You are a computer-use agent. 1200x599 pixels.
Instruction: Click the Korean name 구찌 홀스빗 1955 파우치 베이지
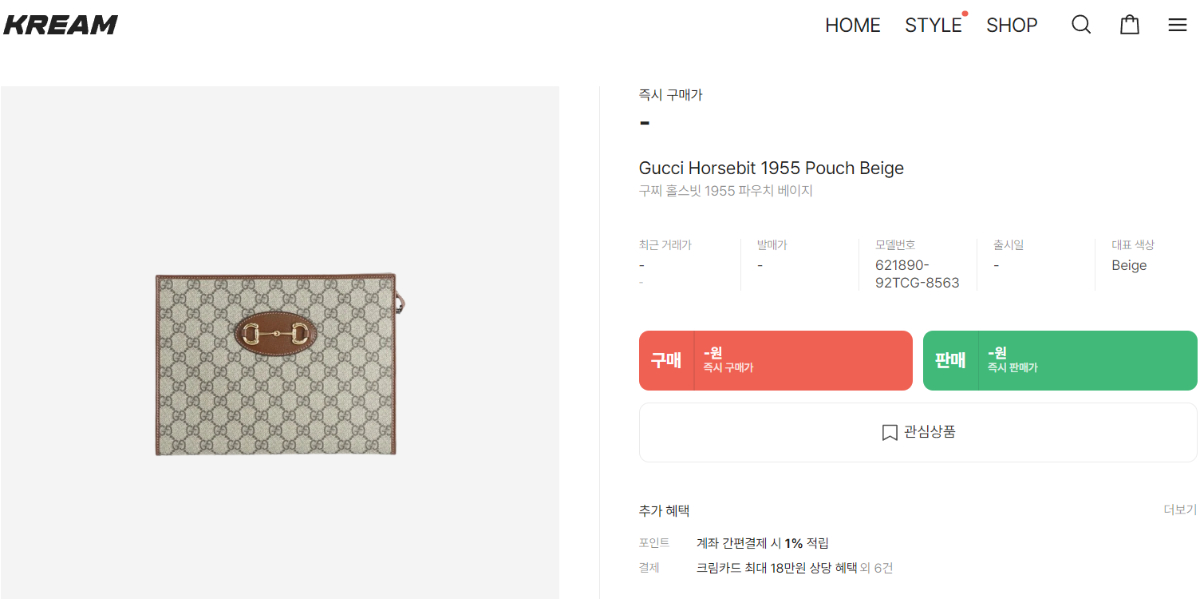[x=725, y=191]
